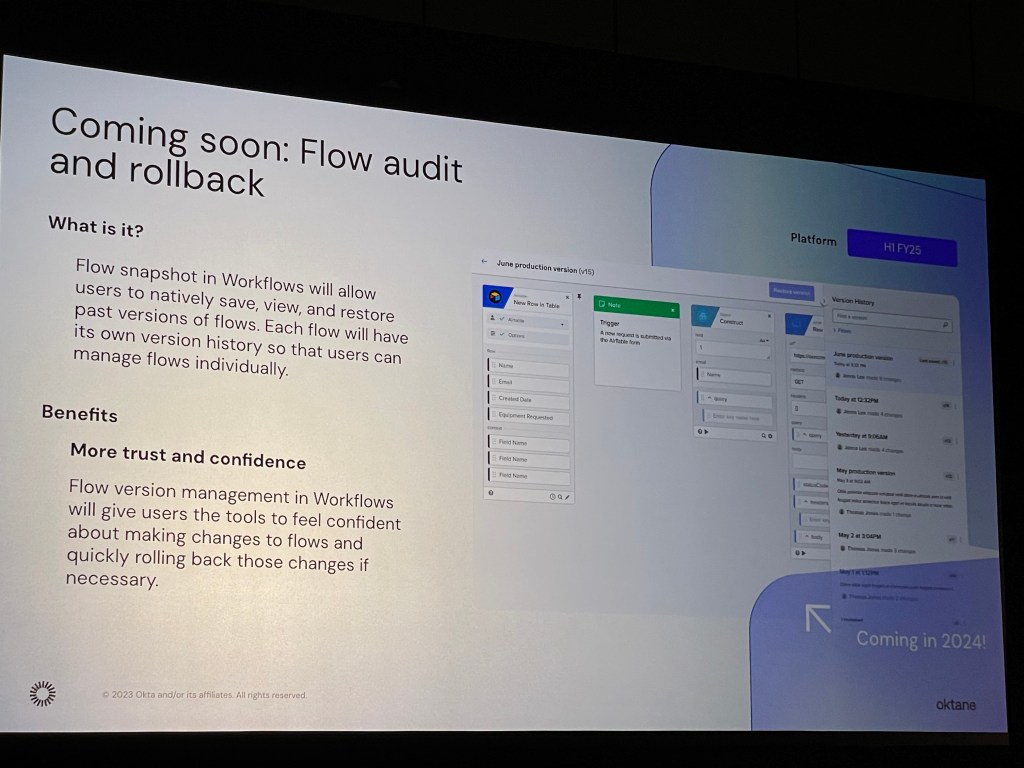
Task: Click the Airtable icon on New Row card
Action: point(497,297)
